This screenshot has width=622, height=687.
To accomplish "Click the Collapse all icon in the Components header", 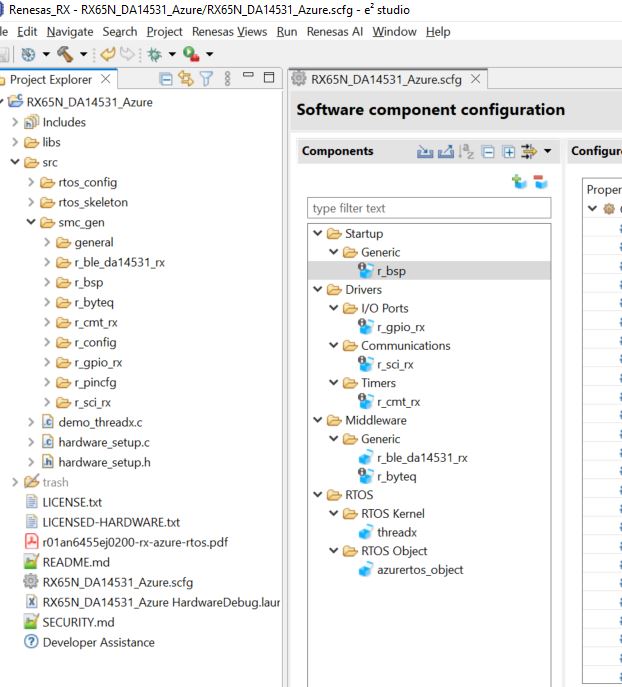I will (488, 152).
